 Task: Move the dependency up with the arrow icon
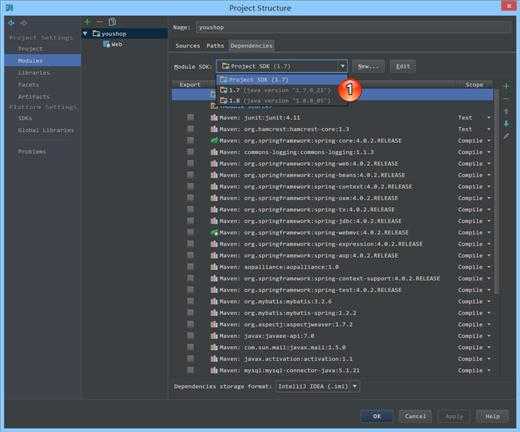click(x=506, y=112)
